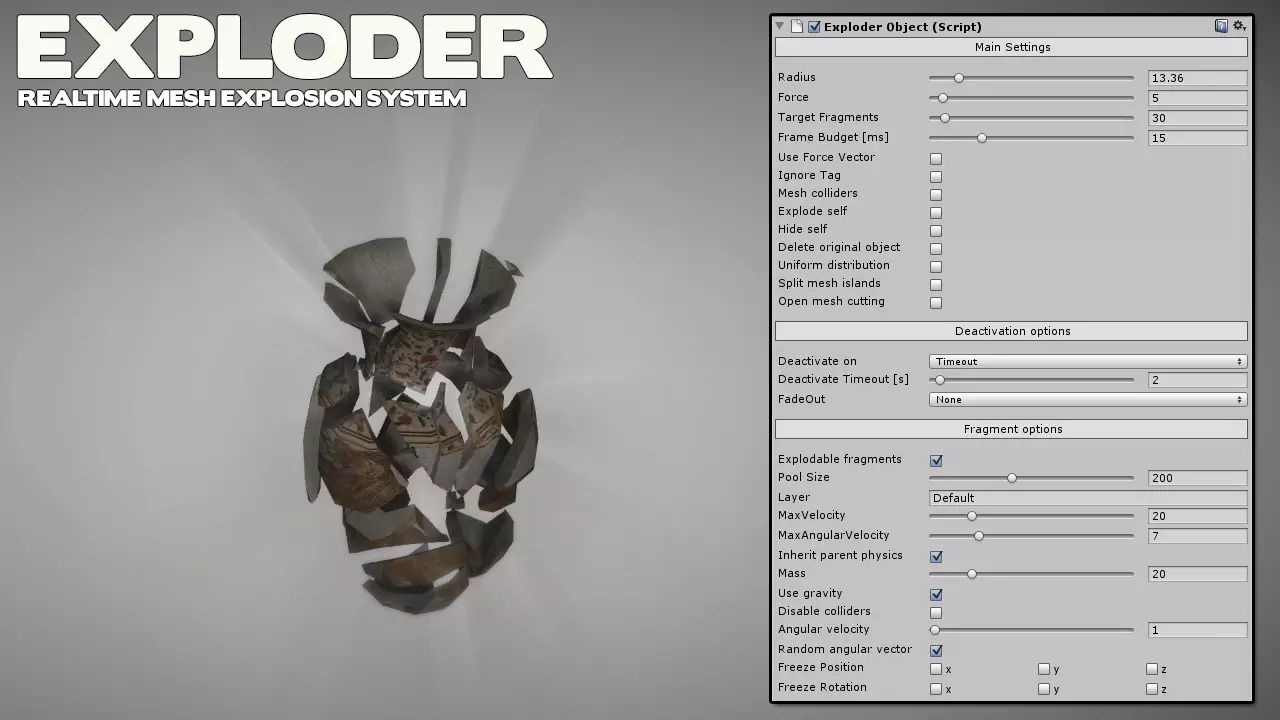Click the MaxVelocity slider handle

coord(971,516)
